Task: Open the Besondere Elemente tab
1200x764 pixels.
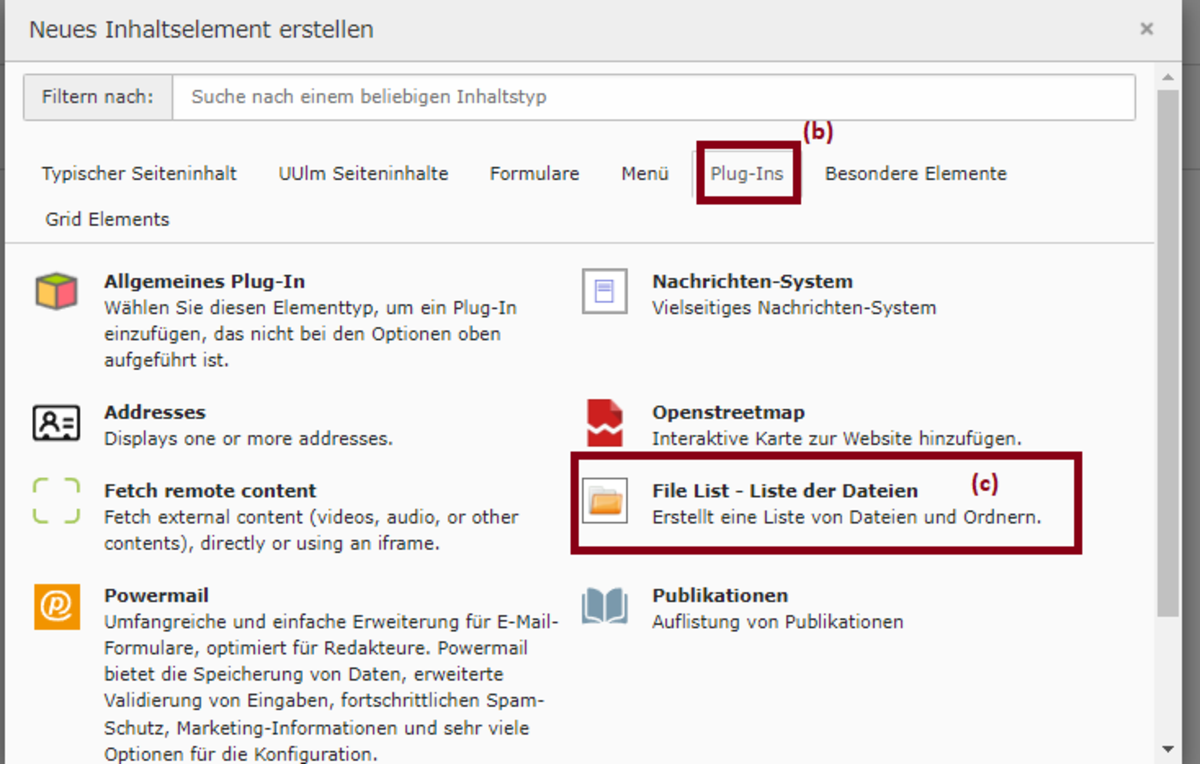Action: coord(915,174)
